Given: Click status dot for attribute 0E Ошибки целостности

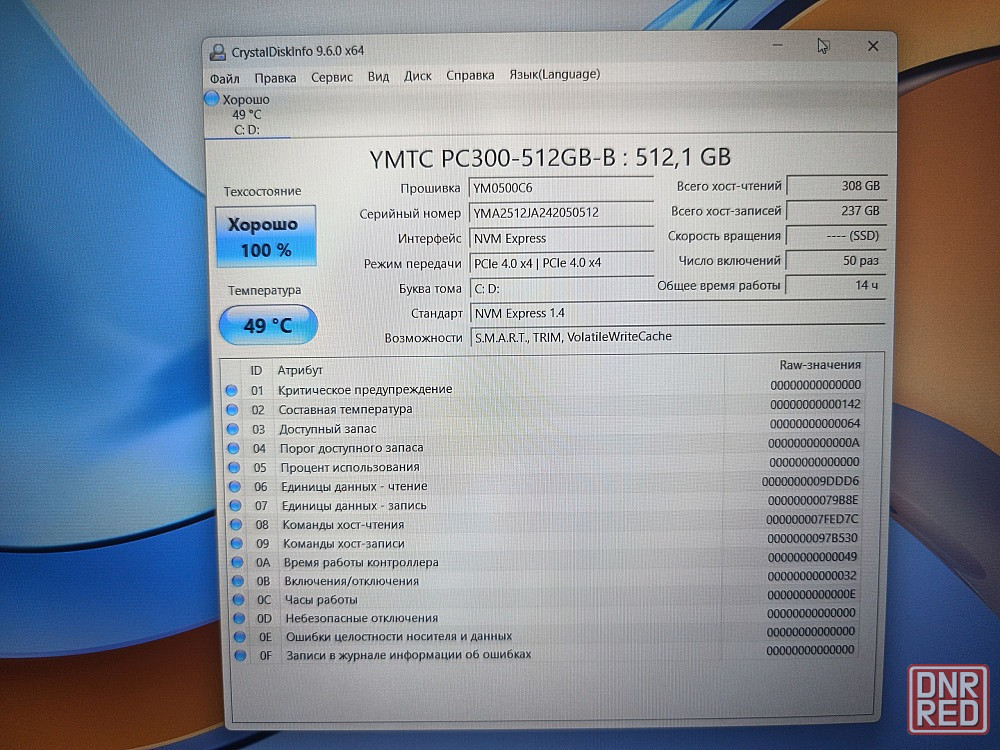Looking at the screenshot, I should click(240, 636).
